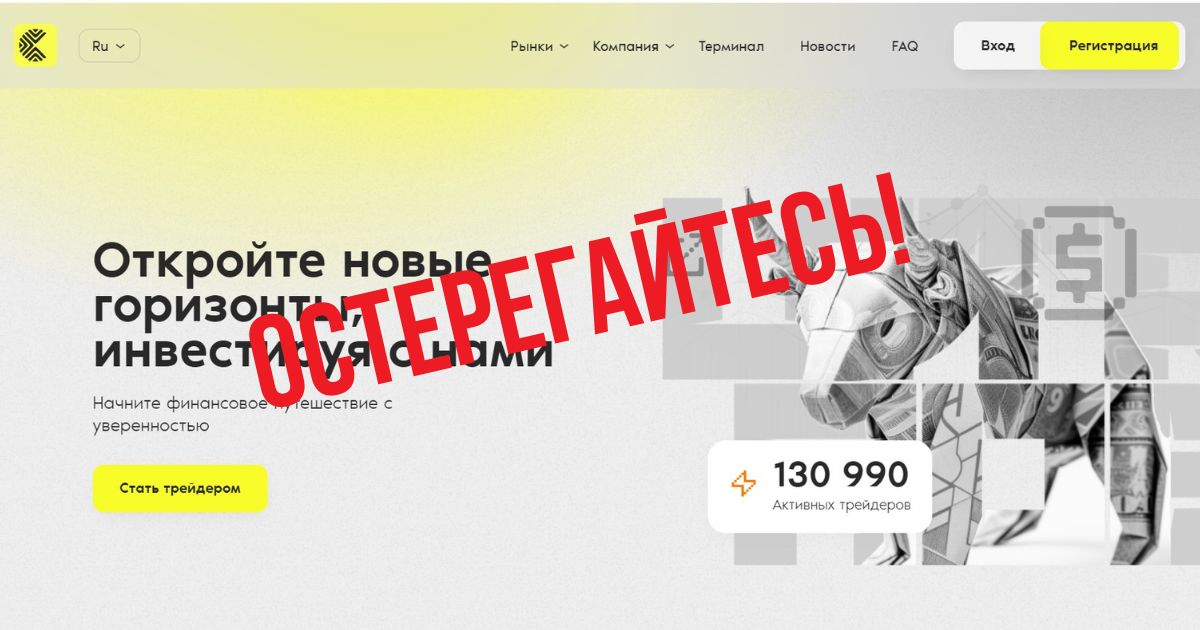Click the yellow company logo icon

pos(36,46)
